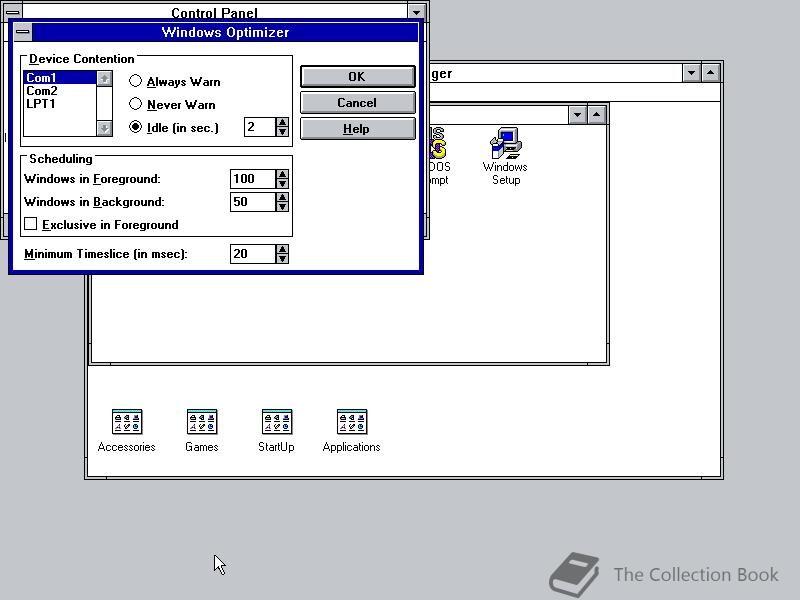The height and width of the screenshot is (600, 800).
Task: Maximize the inner program group window
Action: point(596,115)
